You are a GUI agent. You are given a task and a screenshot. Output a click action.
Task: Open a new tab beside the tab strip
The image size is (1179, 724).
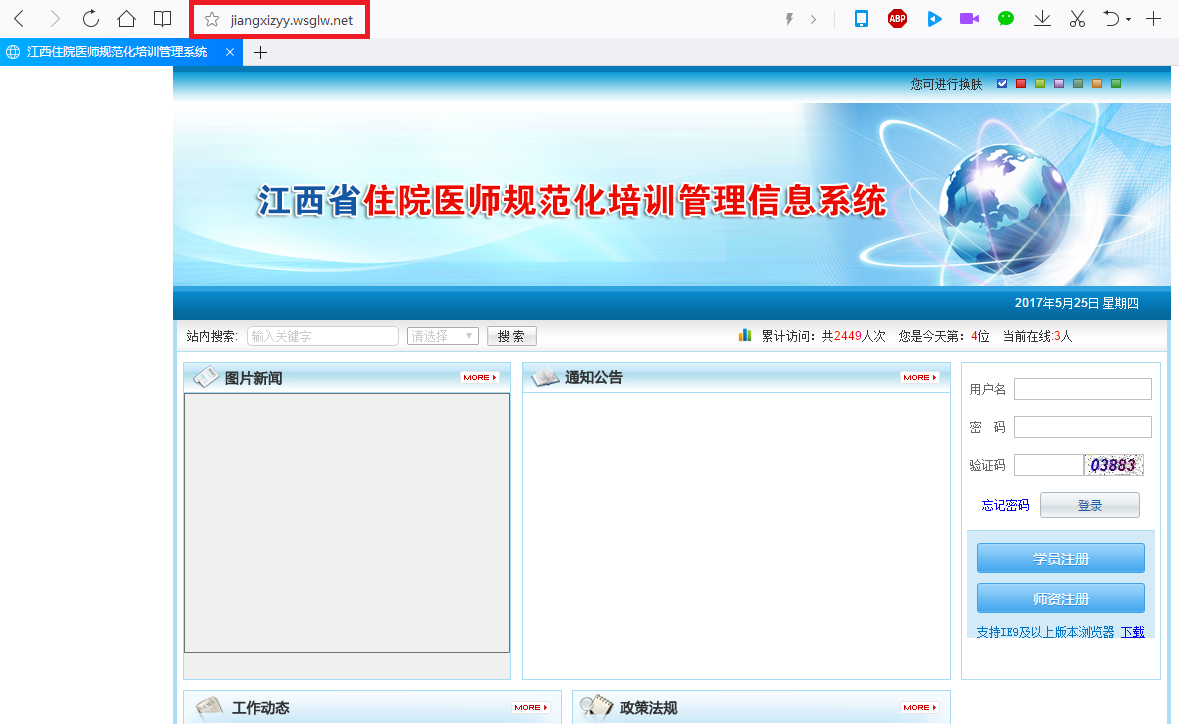click(260, 53)
